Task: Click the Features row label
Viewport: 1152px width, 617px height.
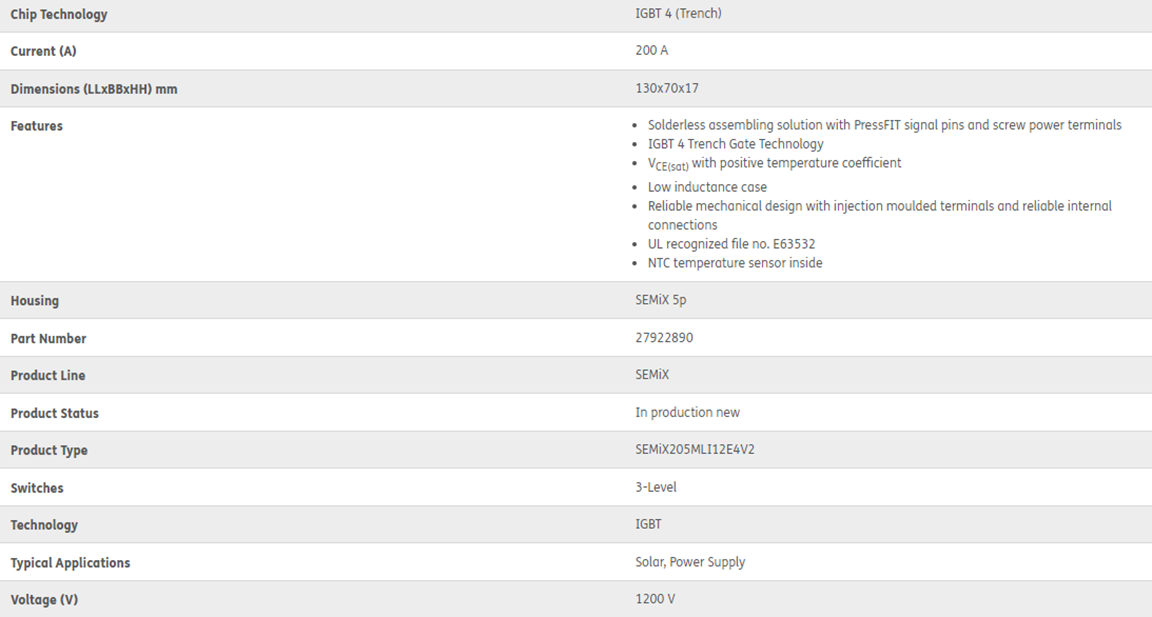Action: [x=37, y=126]
